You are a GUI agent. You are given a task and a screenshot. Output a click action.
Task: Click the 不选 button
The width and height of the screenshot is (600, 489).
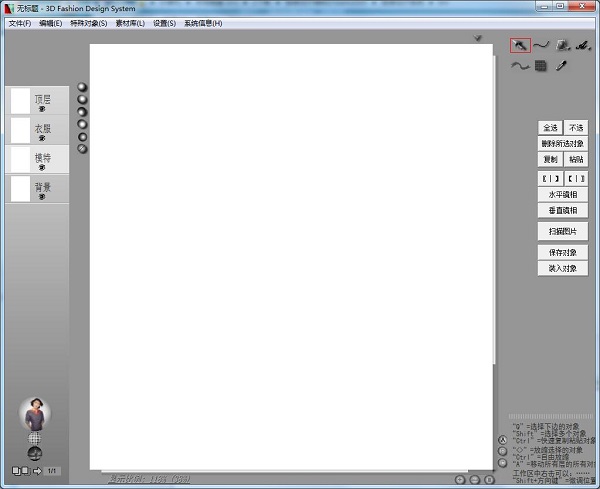[x=576, y=128]
